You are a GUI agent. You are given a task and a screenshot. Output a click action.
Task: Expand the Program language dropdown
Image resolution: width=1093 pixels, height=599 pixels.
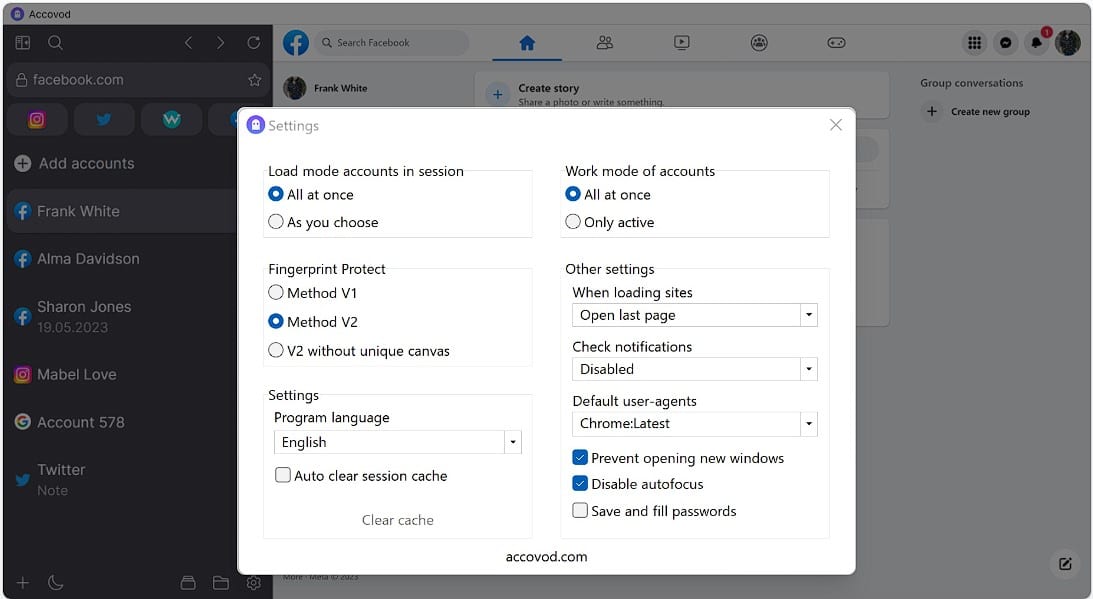(x=512, y=442)
